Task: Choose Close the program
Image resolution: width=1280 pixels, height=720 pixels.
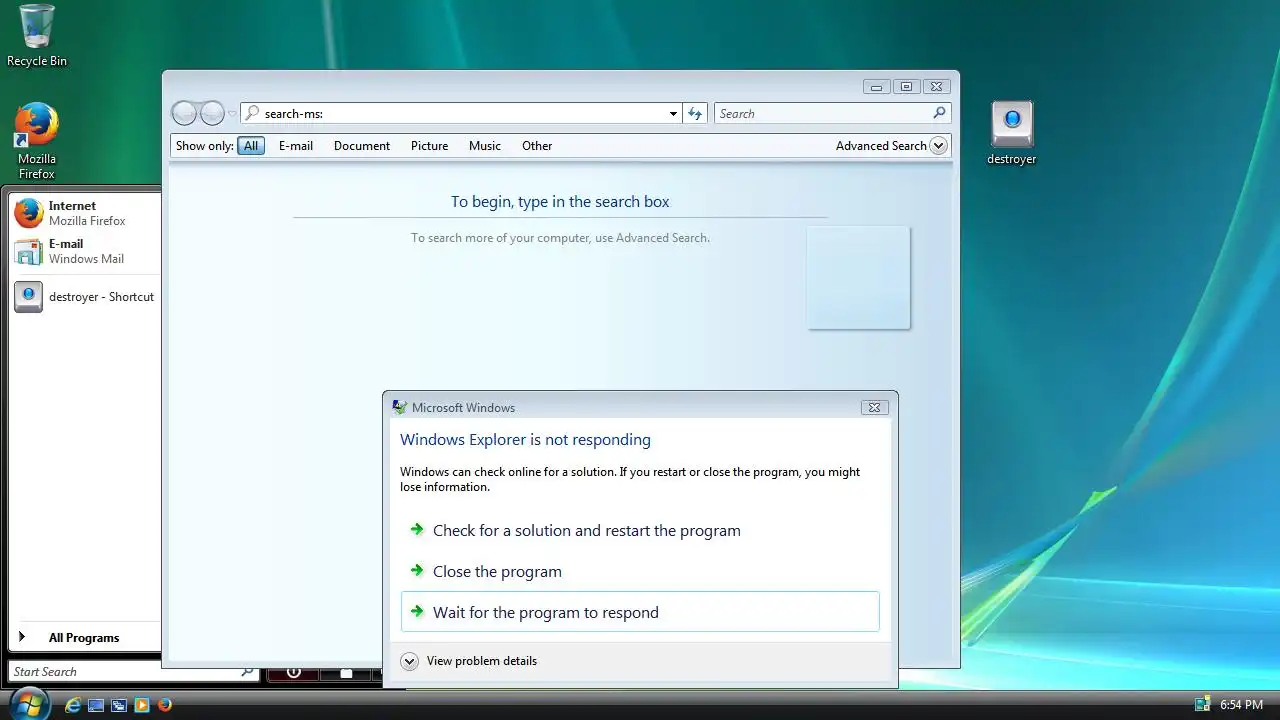Action: pyautogui.click(x=640, y=571)
